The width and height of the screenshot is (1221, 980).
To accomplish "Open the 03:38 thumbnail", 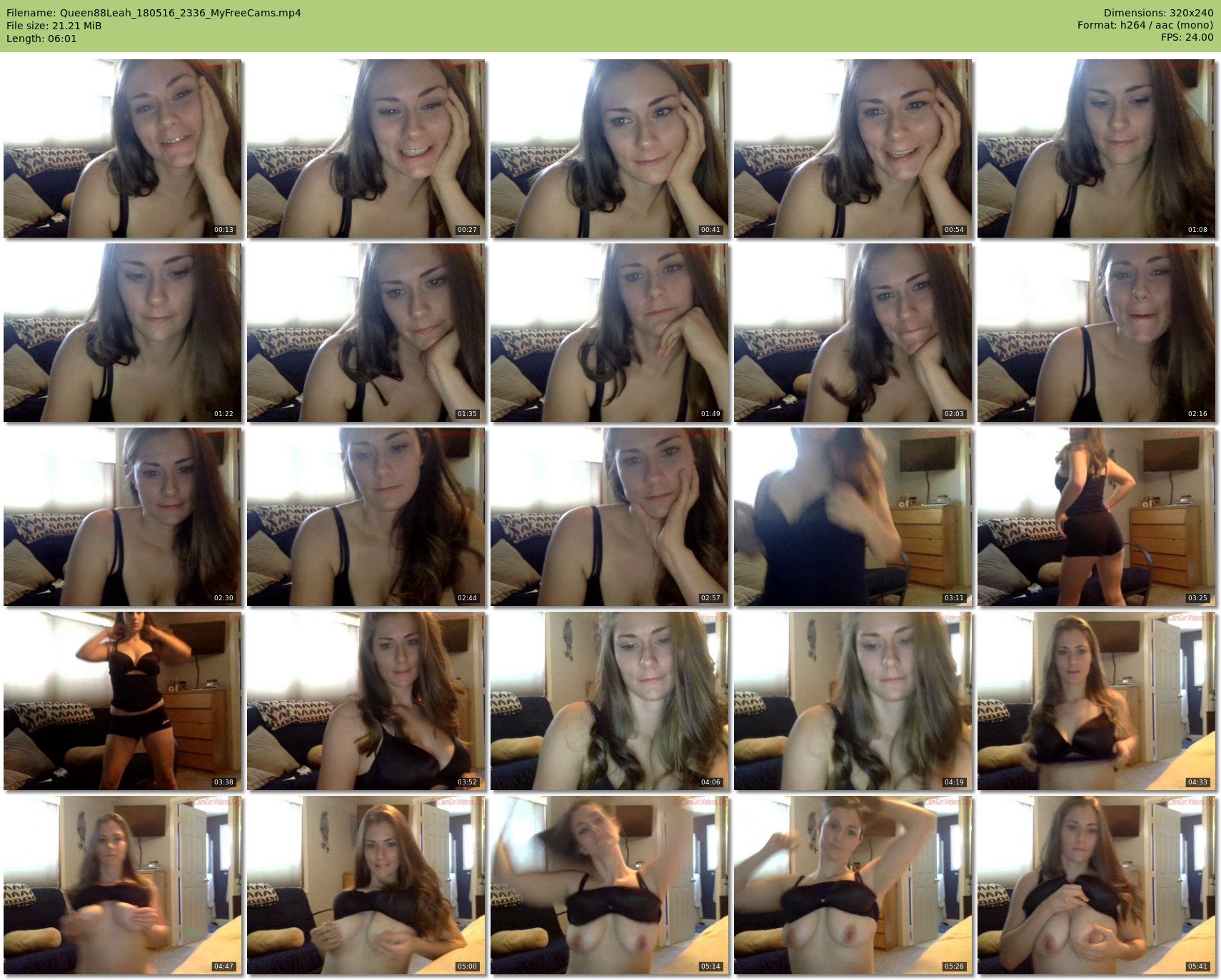I will point(123,701).
